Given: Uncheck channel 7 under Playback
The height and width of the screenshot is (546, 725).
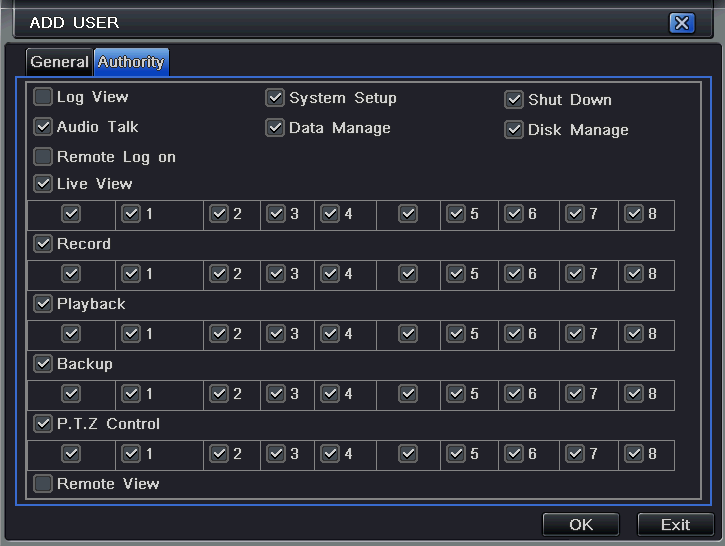Looking at the screenshot, I should [x=575, y=334].
